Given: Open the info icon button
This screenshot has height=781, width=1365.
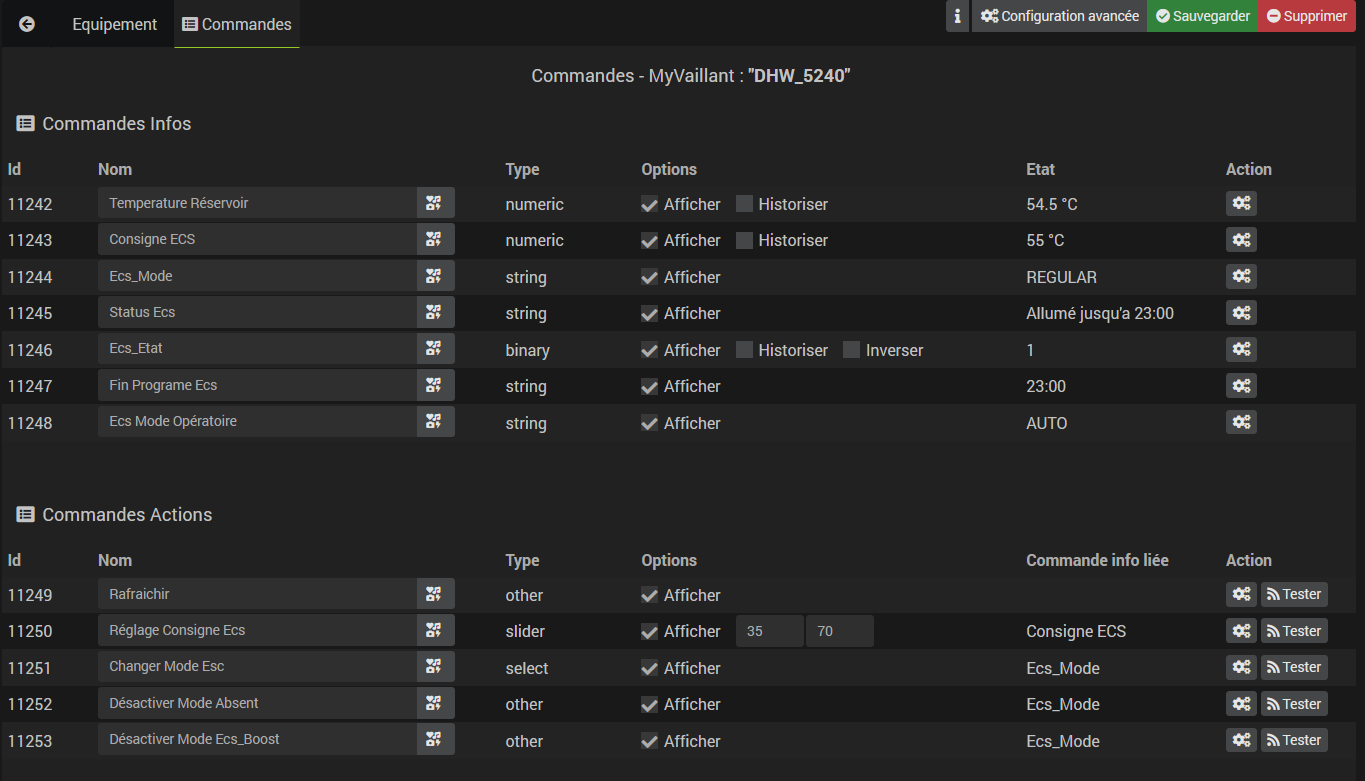Looking at the screenshot, I should coord(957,16).
